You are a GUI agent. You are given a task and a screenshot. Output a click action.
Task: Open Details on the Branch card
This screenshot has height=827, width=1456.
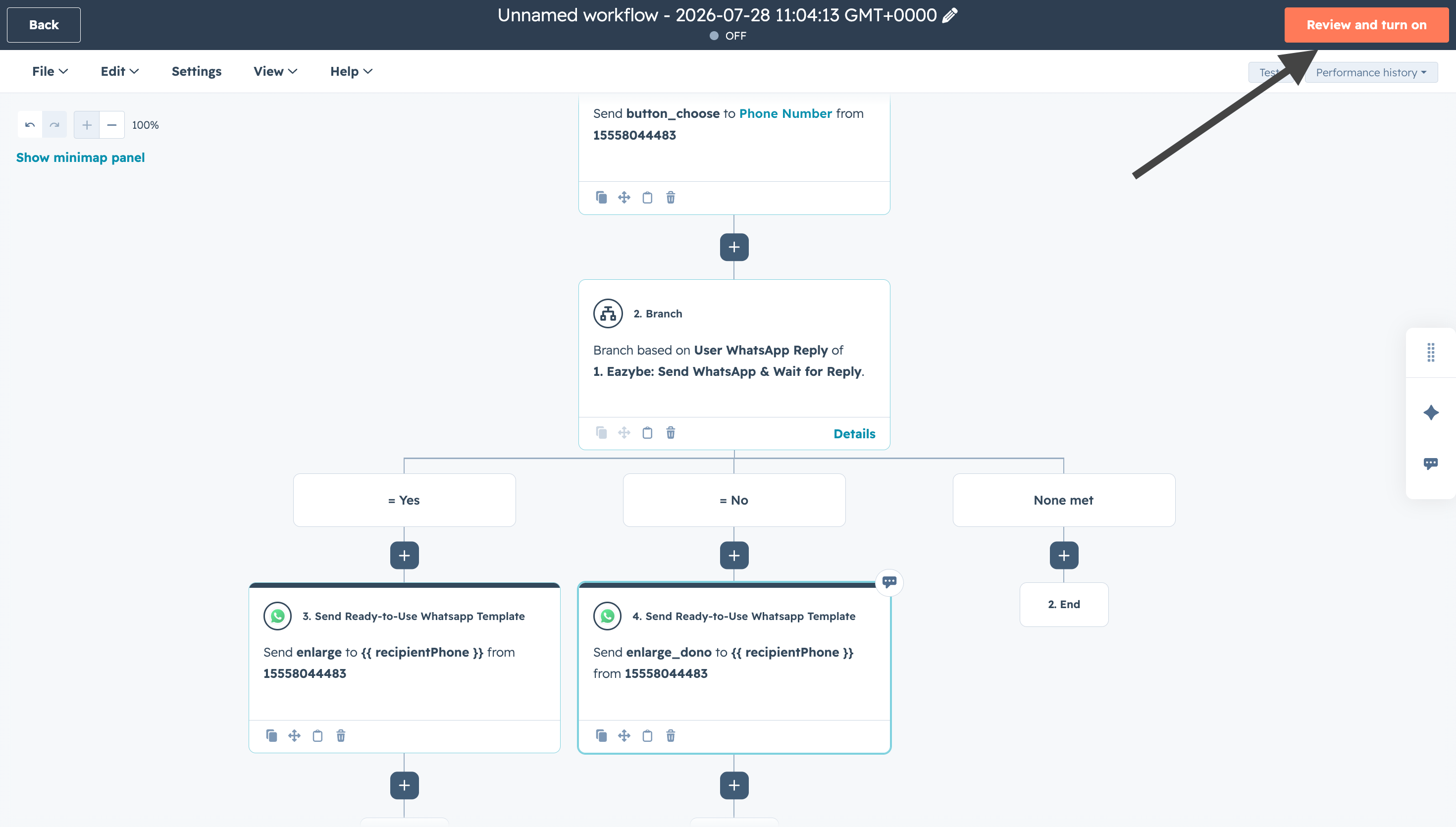[854, 434]
